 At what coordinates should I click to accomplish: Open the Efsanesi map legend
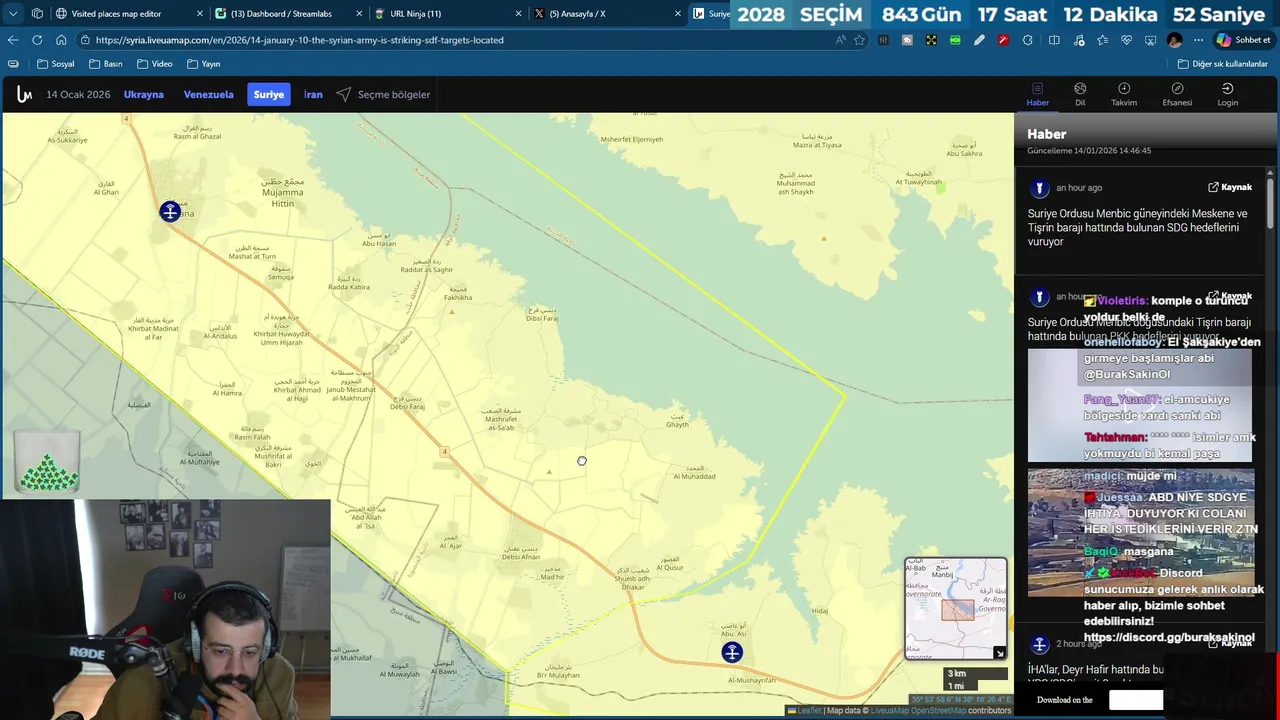[1177, 94]
